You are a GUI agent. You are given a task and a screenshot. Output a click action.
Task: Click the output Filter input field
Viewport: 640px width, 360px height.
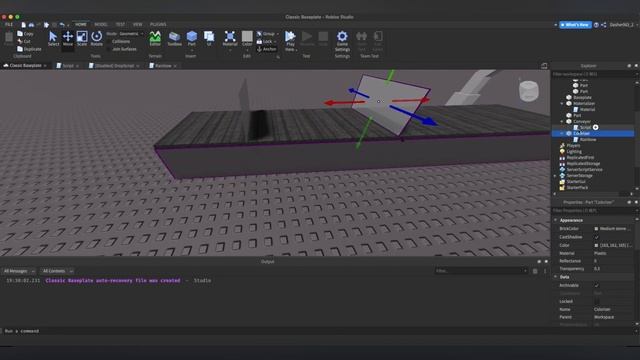pos(481,271)
